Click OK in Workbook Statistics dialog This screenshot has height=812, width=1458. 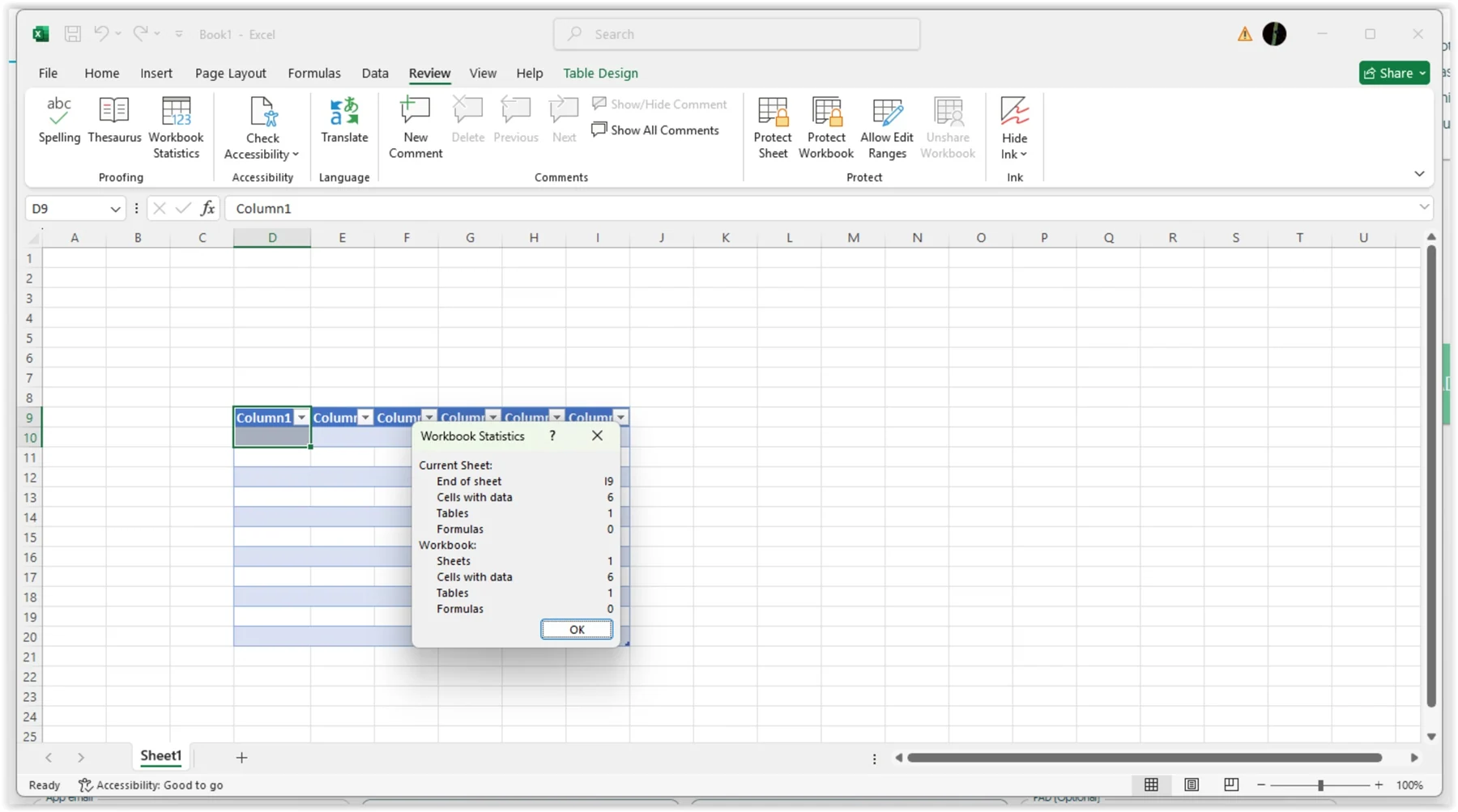(x=577, y=630)
